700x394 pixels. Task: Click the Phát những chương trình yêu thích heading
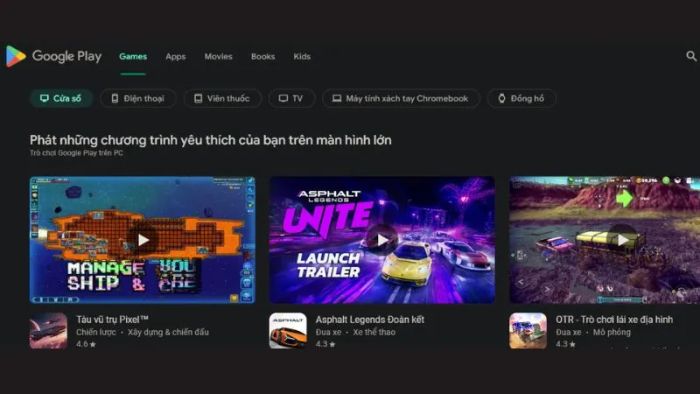click(211, 140)
